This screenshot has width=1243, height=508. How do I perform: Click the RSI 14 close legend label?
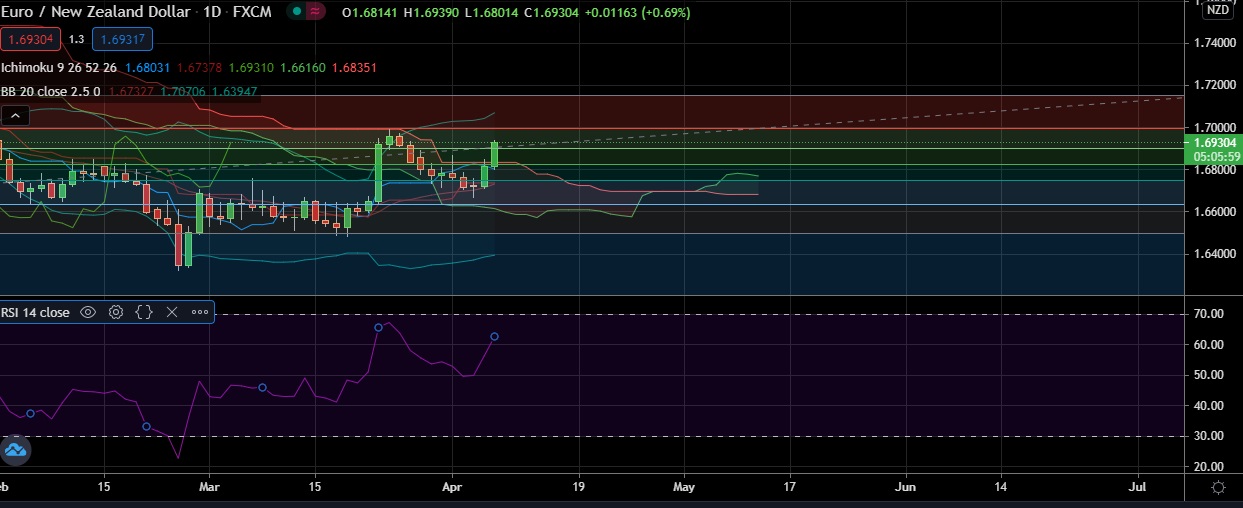pos(36,312)
